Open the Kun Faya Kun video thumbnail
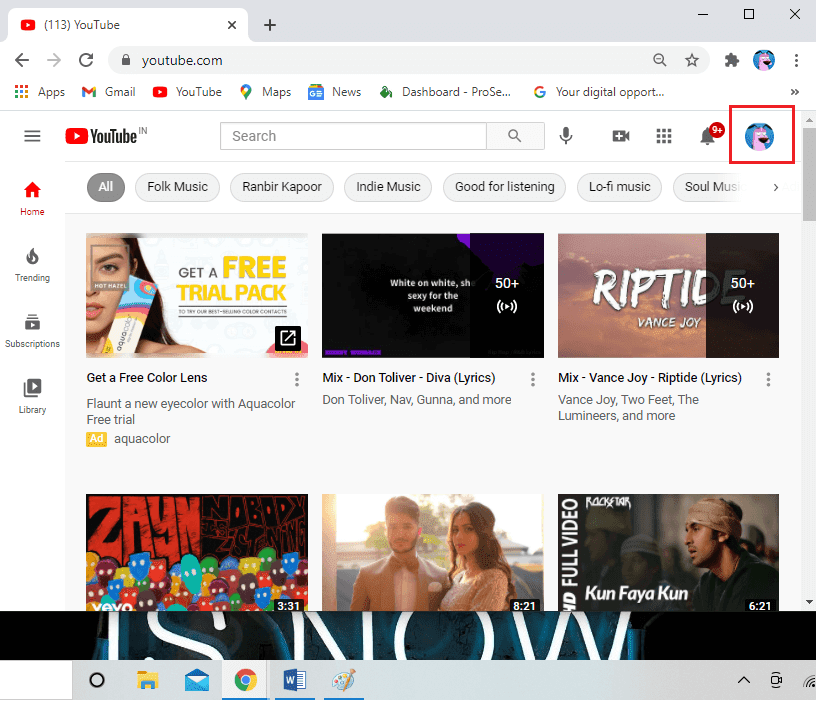The height and width of the screenshot is (702, 816). tap(668, 553)
